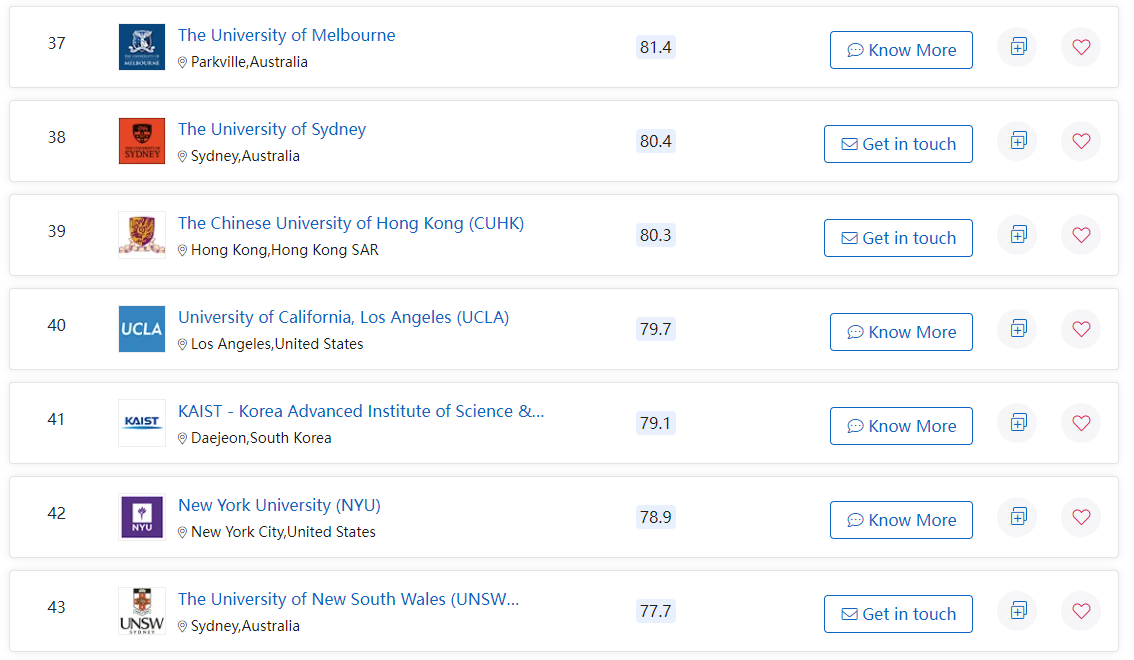Click the UCLA logo thumbnail
This screenshot has width=1134, height=660.
[141, 329]
